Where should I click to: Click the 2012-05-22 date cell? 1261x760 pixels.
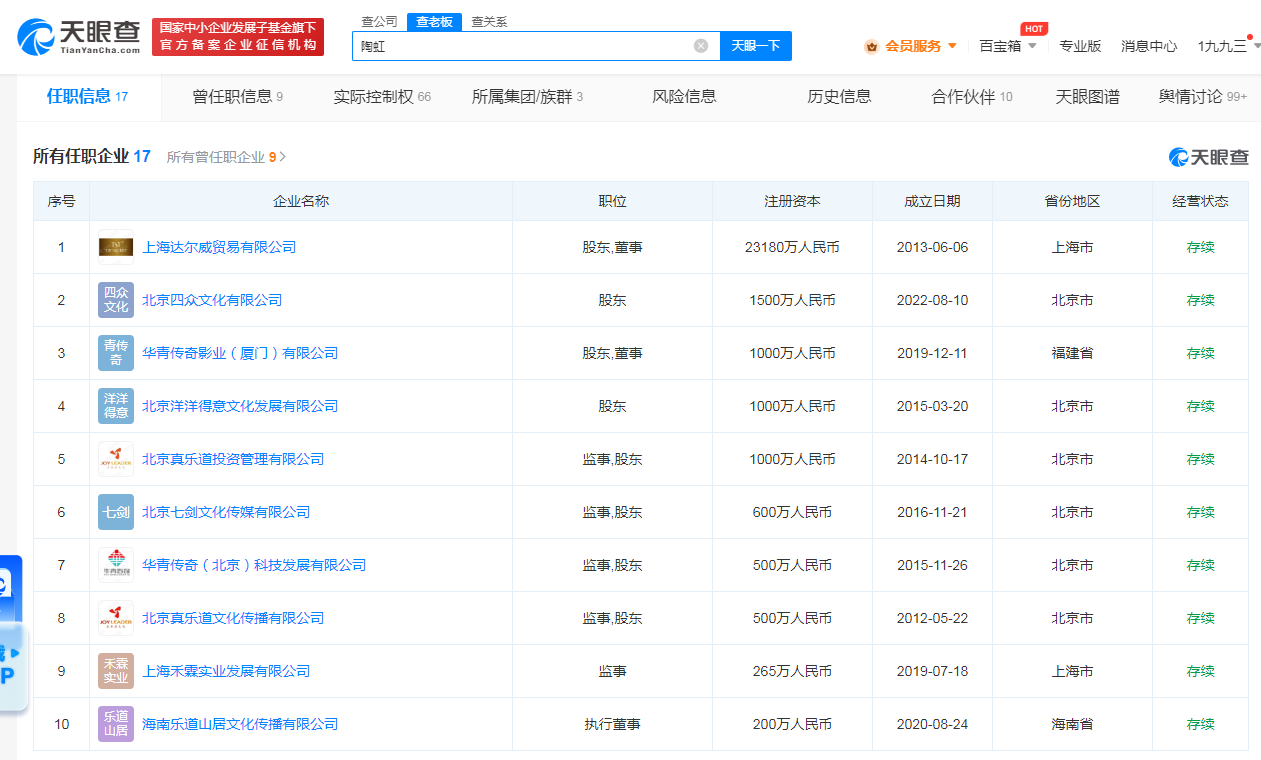932,618
